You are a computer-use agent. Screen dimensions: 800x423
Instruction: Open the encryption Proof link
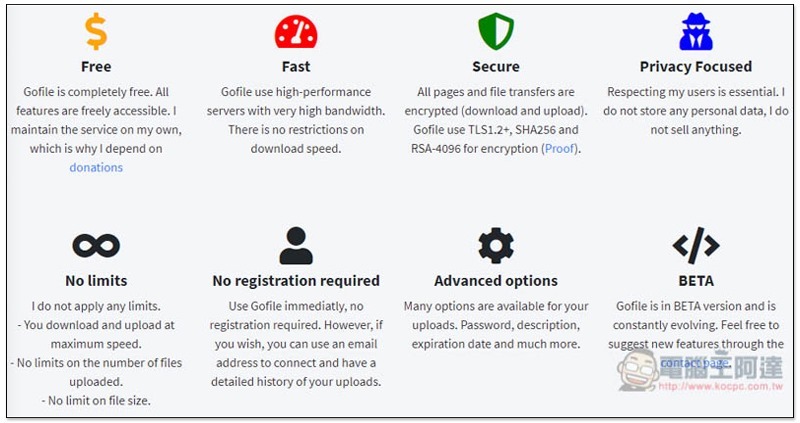(x=560, y=148)
